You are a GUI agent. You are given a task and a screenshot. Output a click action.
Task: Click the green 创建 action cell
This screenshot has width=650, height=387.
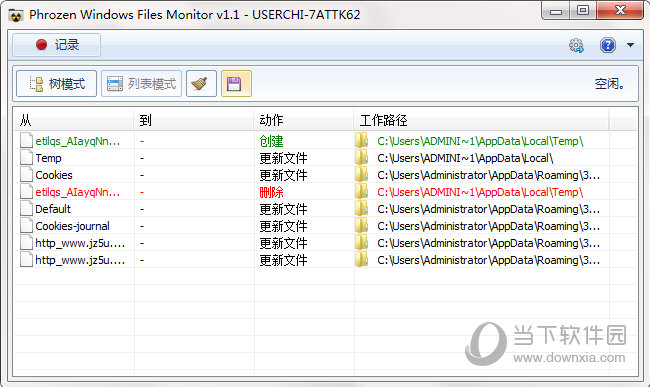(x=272, y=141)
